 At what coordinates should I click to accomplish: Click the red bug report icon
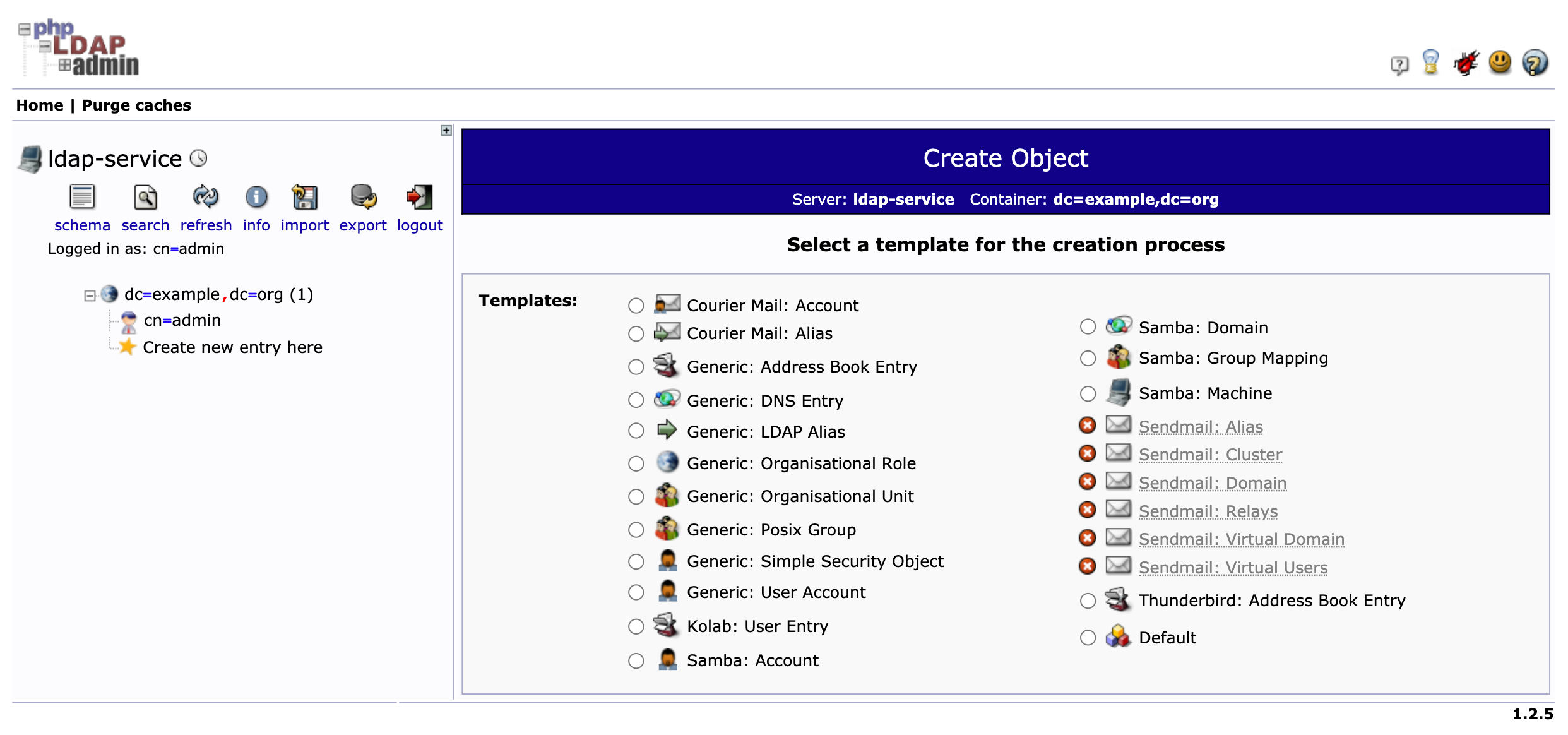coord(1466,63)
